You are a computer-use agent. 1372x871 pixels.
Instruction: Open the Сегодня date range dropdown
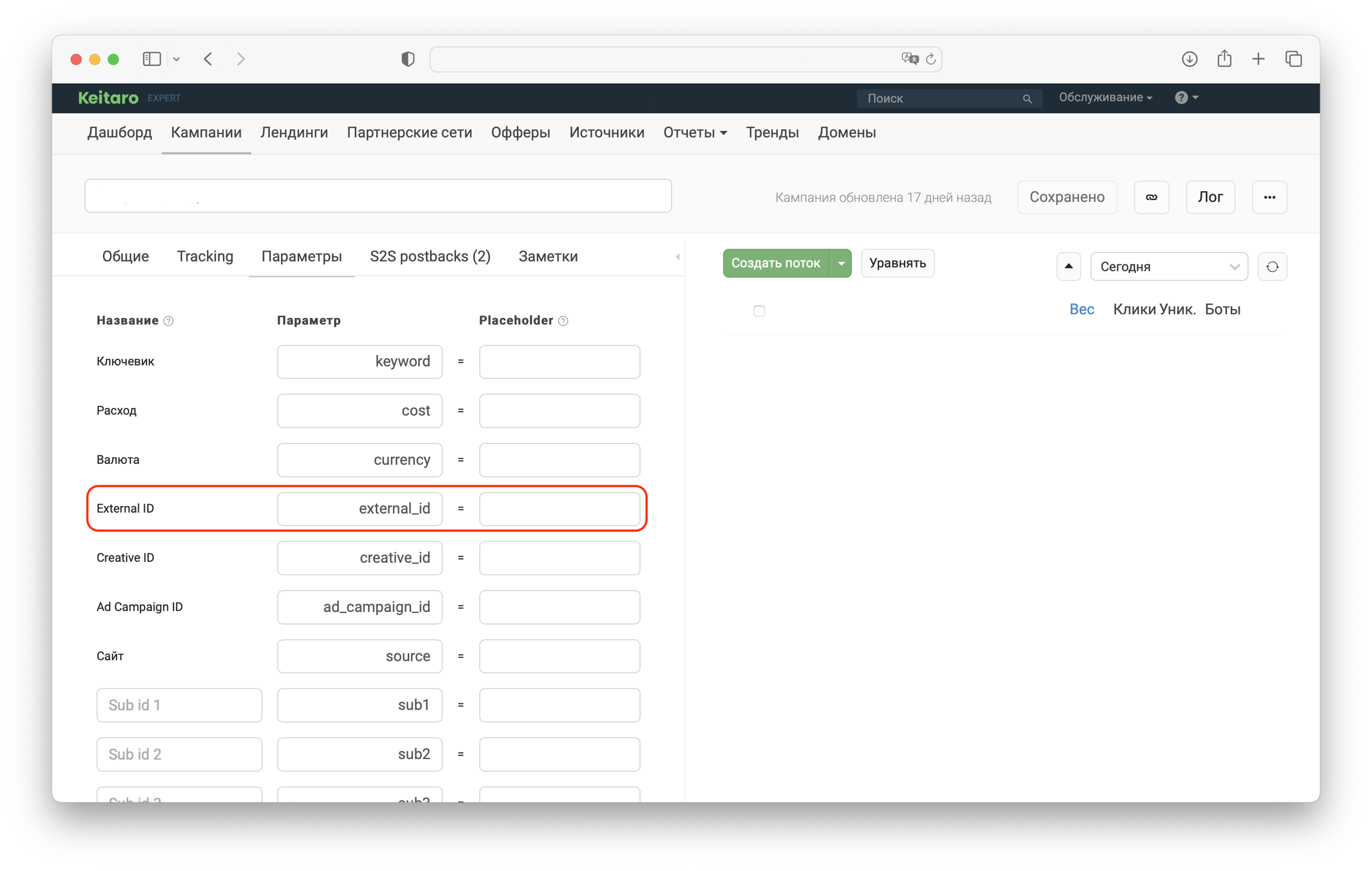click(1168, 266)
